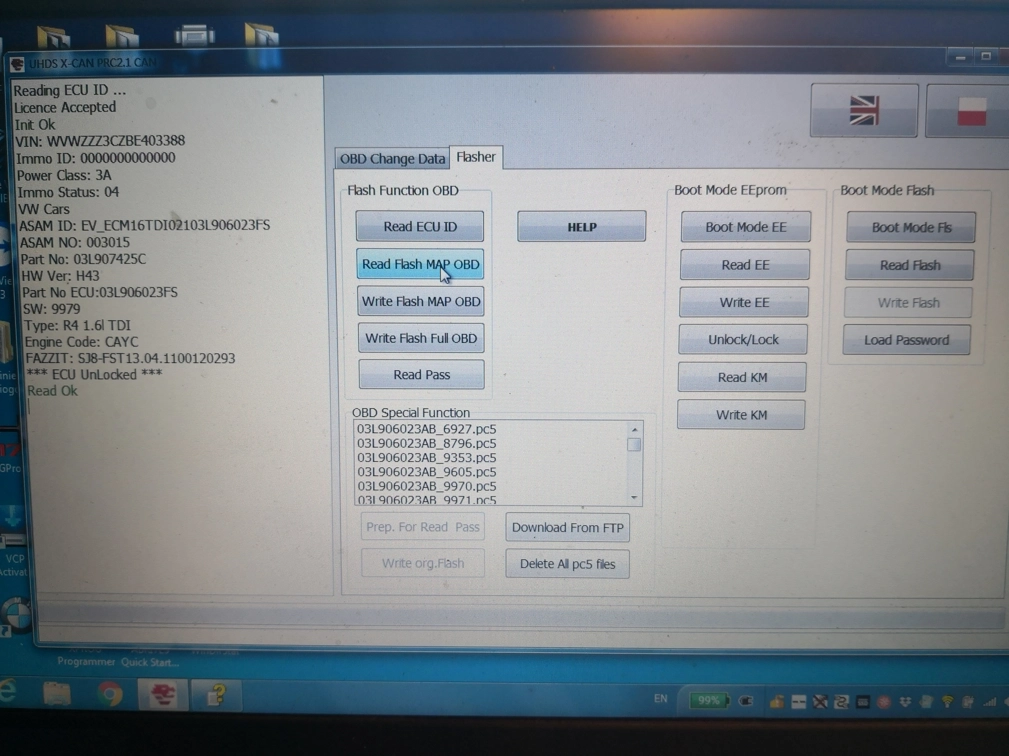Launch Google Chrome from the taskbar
Image resolution: width=1009 pixels, height=756 pixels.
[x=110, y=695]
